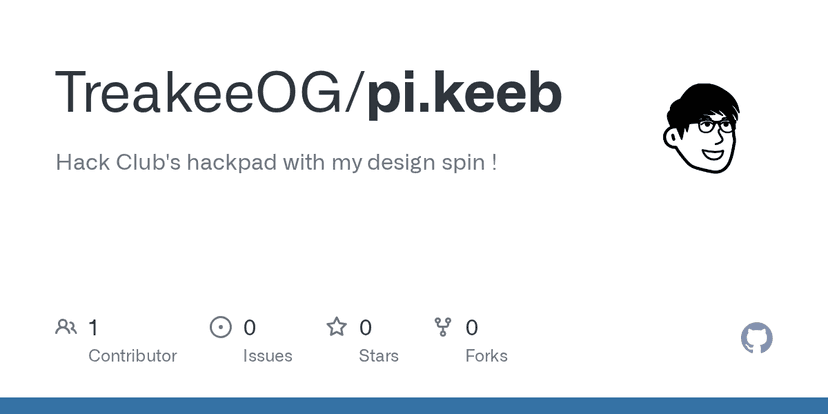This screenshot has width=828, height=414.
Task: Click the Forks label
Action: (x=486, y=356)
